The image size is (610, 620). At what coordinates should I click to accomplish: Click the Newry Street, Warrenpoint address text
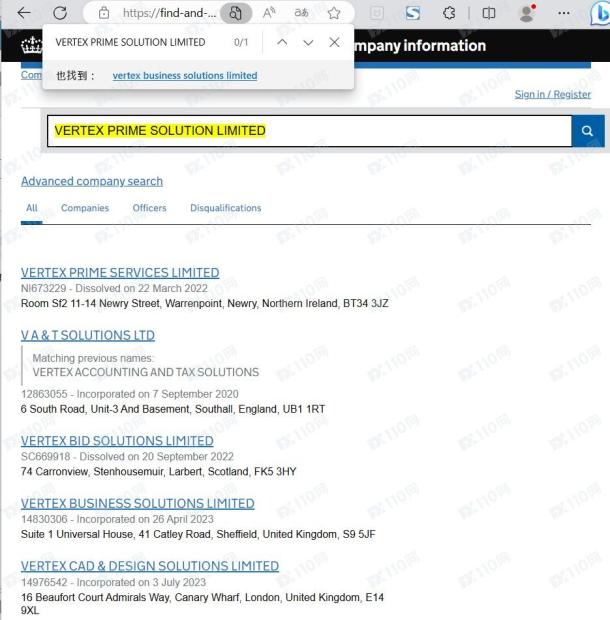[205, 304]
